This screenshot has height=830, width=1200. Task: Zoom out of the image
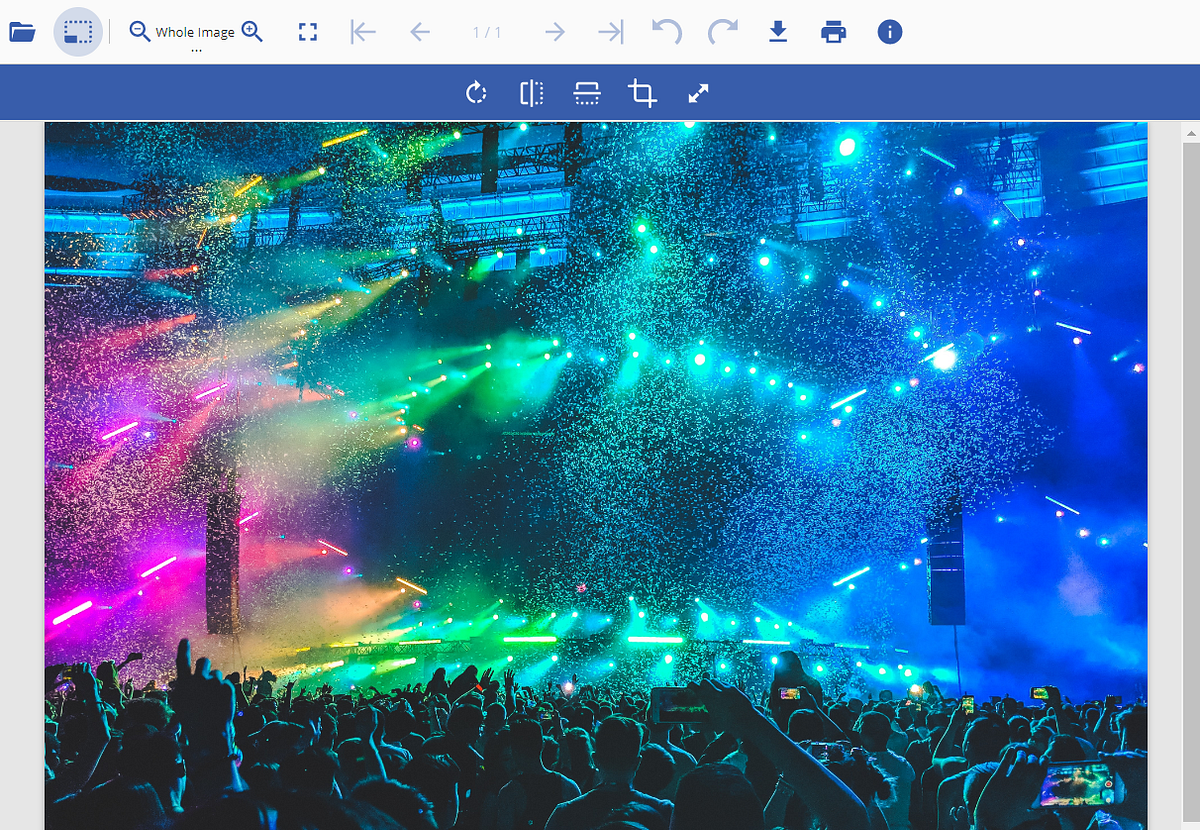tap(139, 31)
